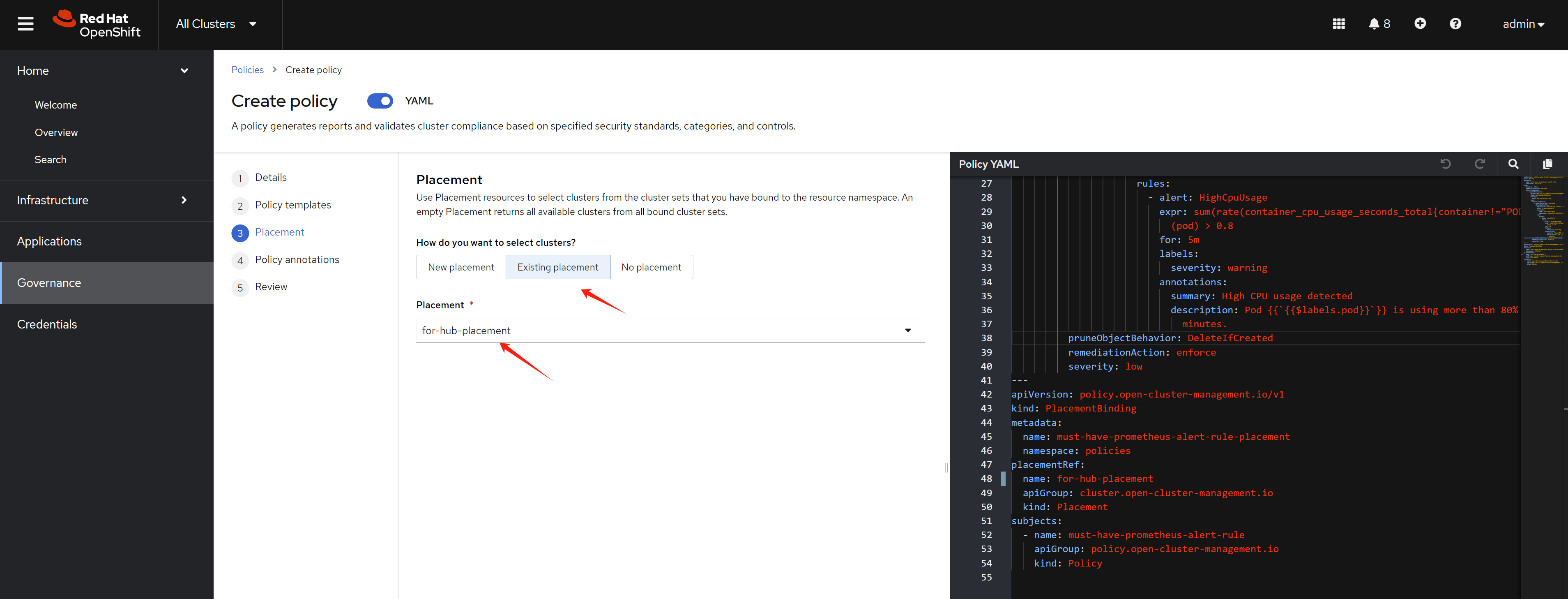
Task: Open the hamburger navigation menu
Action: pos(25,24)
